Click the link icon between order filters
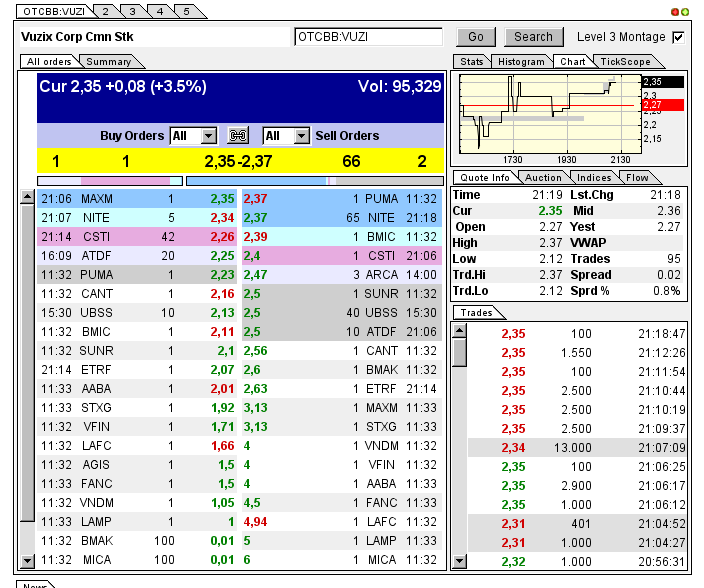Screen dimensions: 704x588 tap(238, 136)
